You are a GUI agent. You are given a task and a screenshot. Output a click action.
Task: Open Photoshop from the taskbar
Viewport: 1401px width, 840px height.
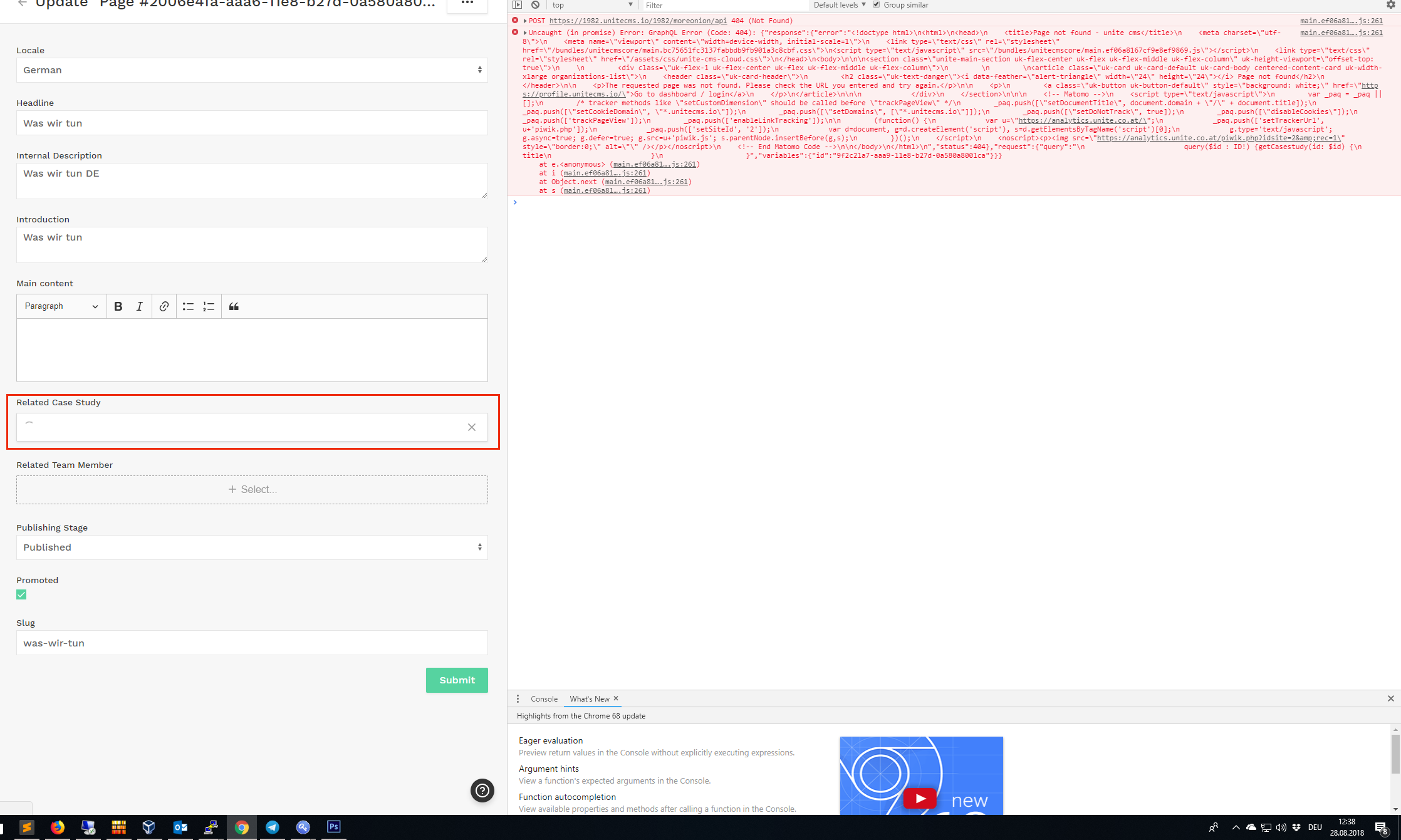point(334,827)
